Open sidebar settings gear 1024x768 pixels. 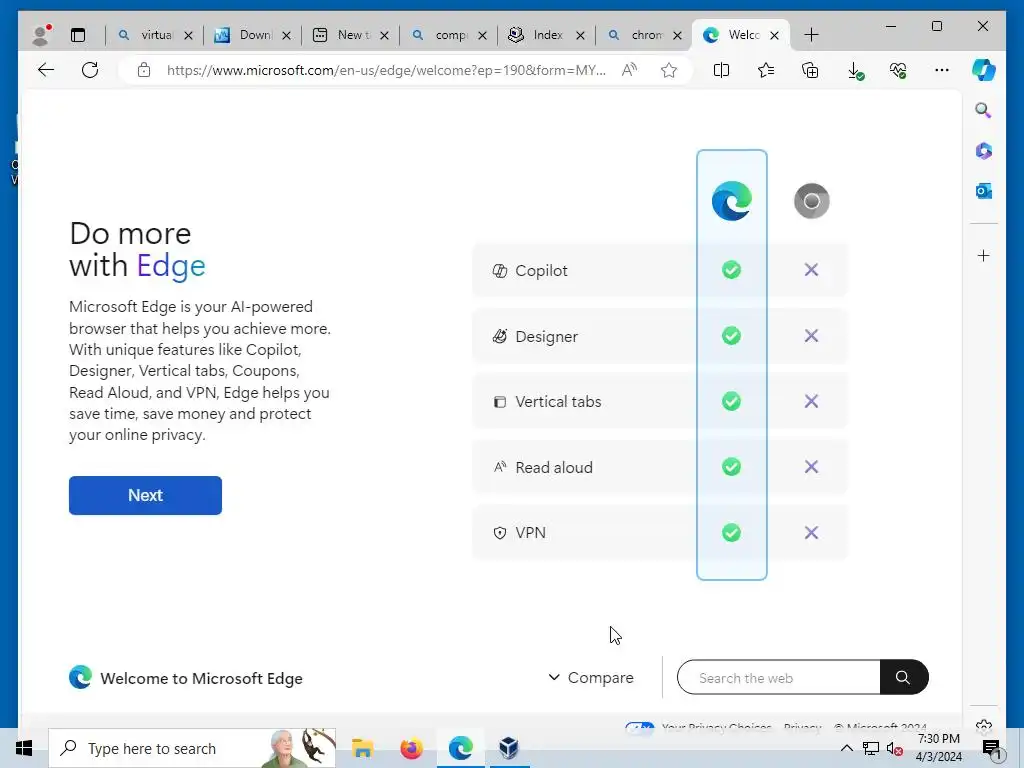(x=984, y=725)
